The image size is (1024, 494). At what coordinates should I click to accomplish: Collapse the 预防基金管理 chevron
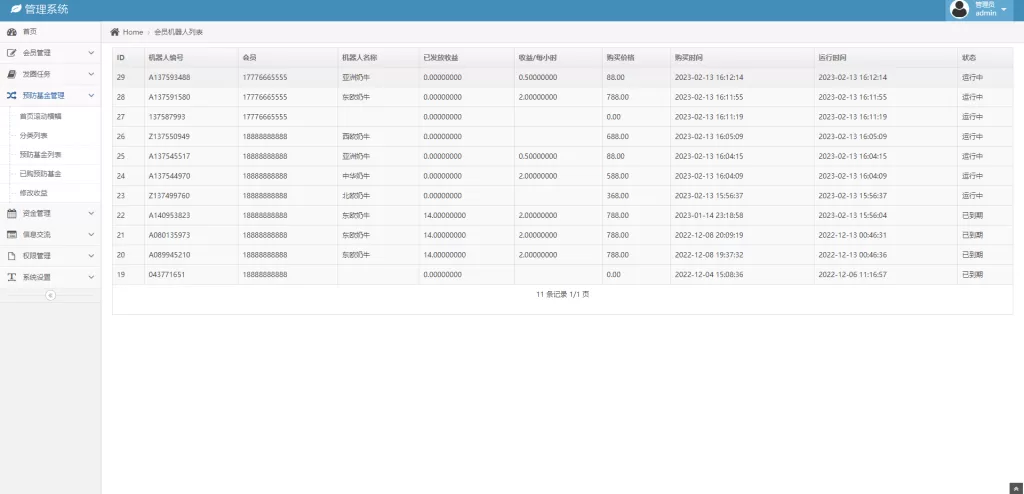(x=91, y=95)
